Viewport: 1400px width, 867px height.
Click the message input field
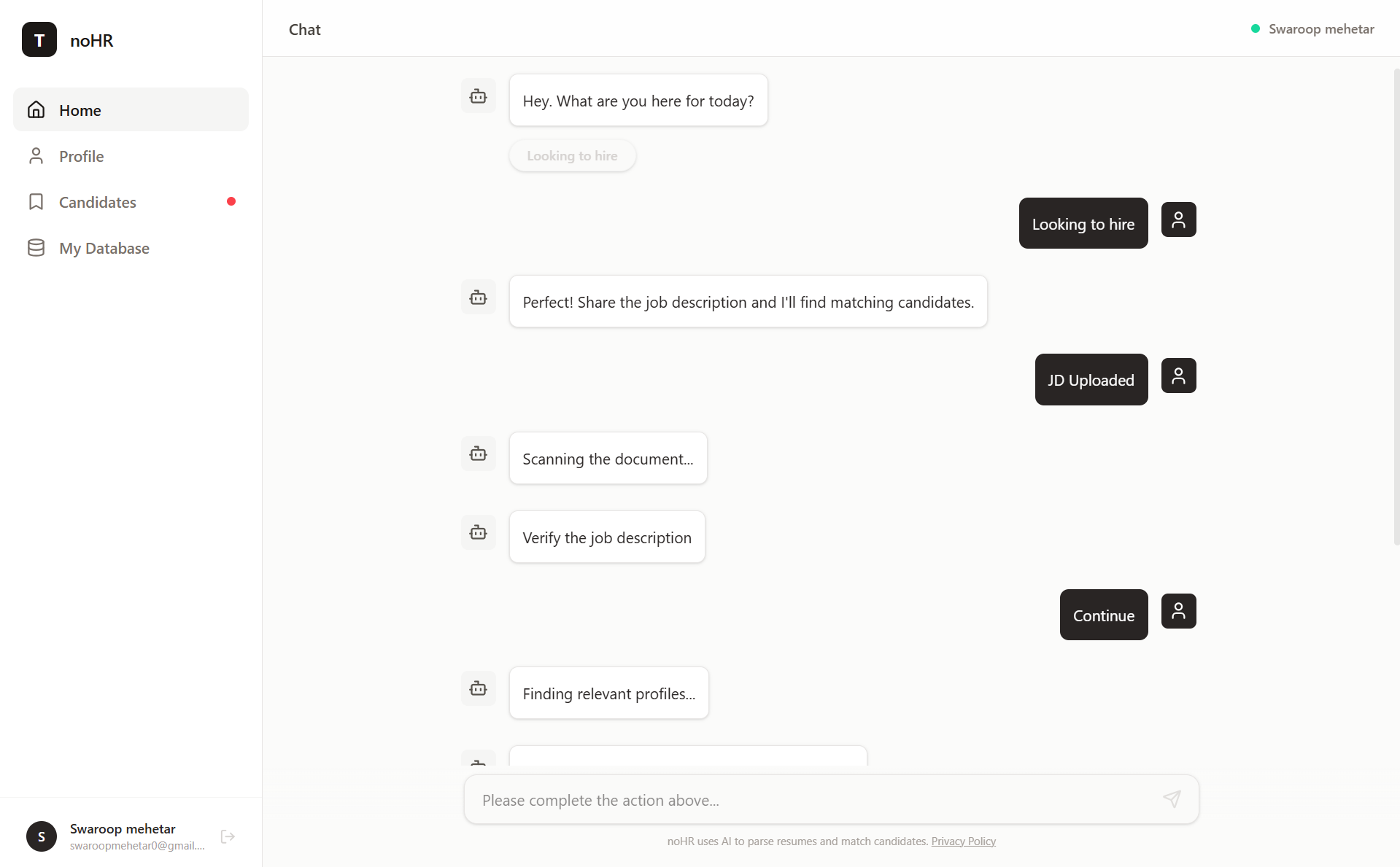coord(803,799)
